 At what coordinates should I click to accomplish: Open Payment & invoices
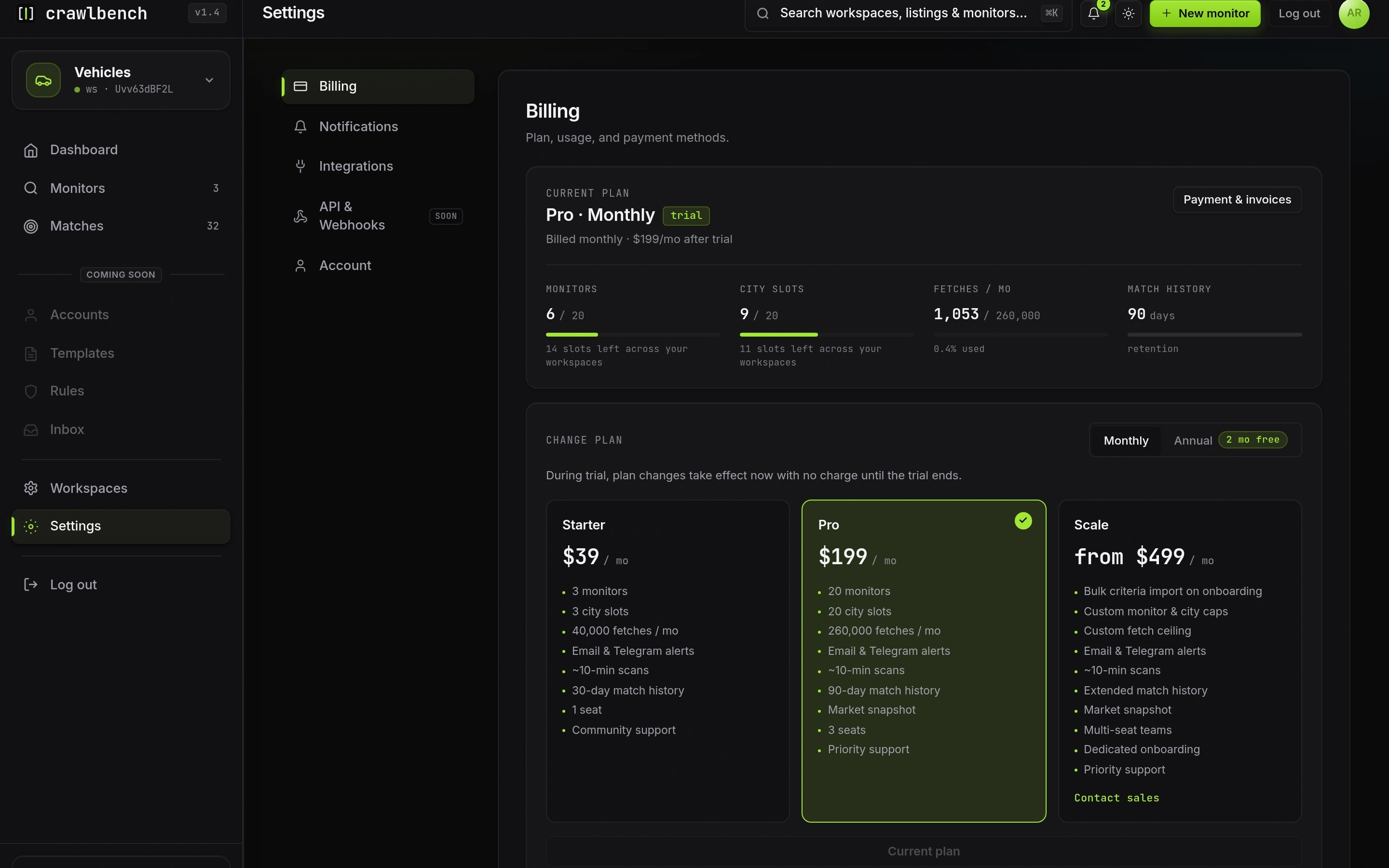(1237, 200)
